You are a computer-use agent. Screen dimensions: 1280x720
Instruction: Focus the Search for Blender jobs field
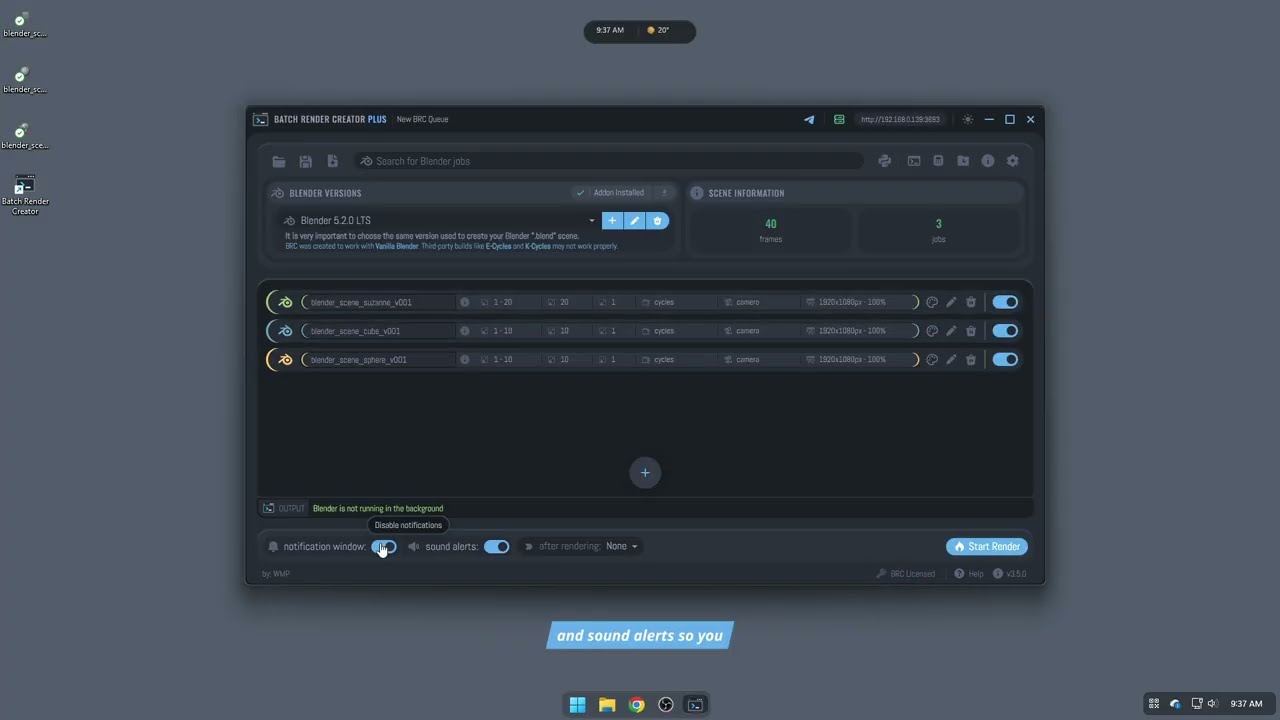point(610,161)
